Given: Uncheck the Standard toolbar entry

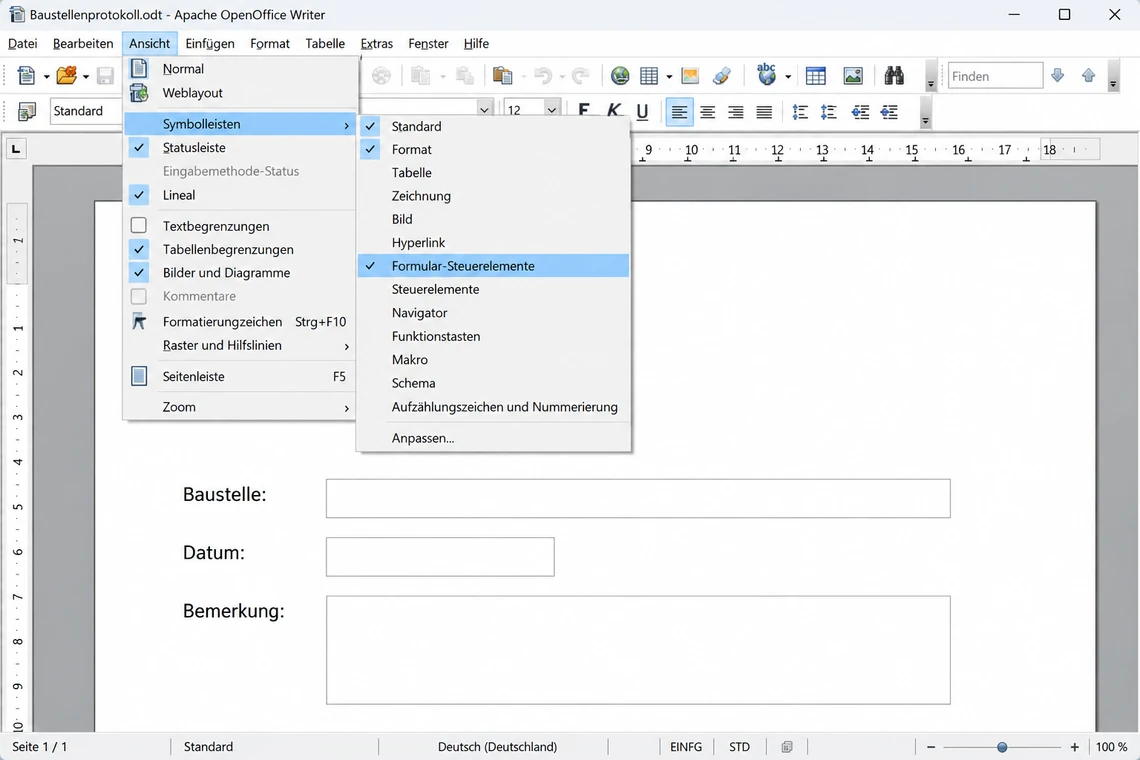Looking at the screenshot, I should [x=493, y=126].
